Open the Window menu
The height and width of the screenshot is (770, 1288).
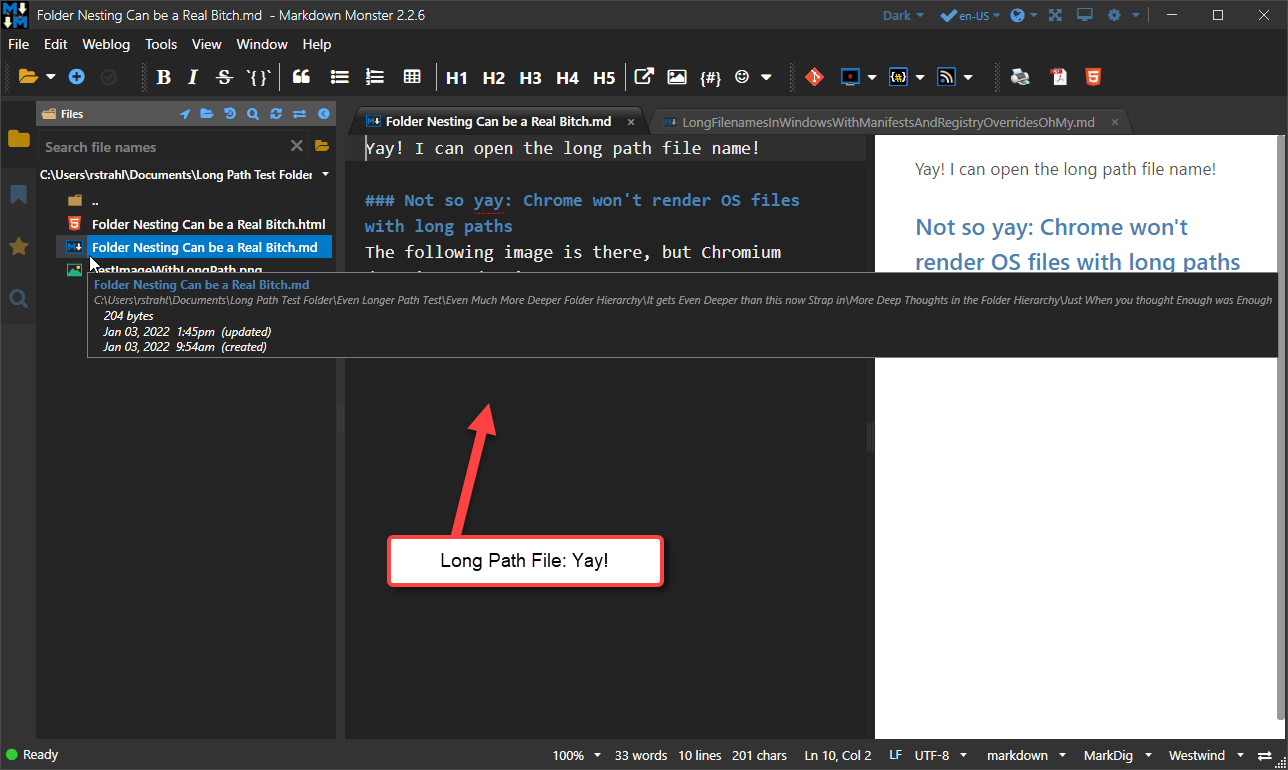coord(262,44)
